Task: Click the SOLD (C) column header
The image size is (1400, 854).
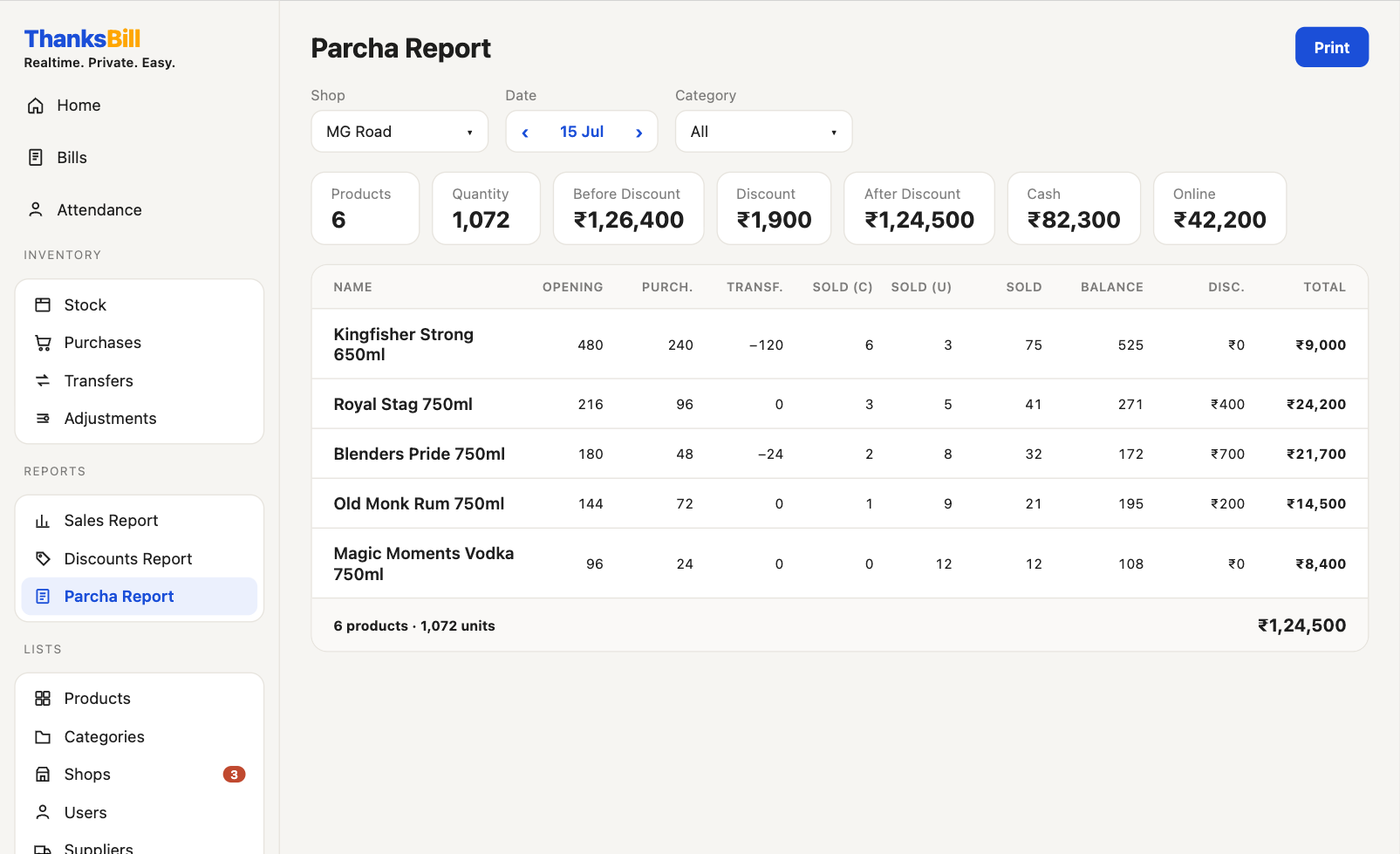Action: [843, 287]
